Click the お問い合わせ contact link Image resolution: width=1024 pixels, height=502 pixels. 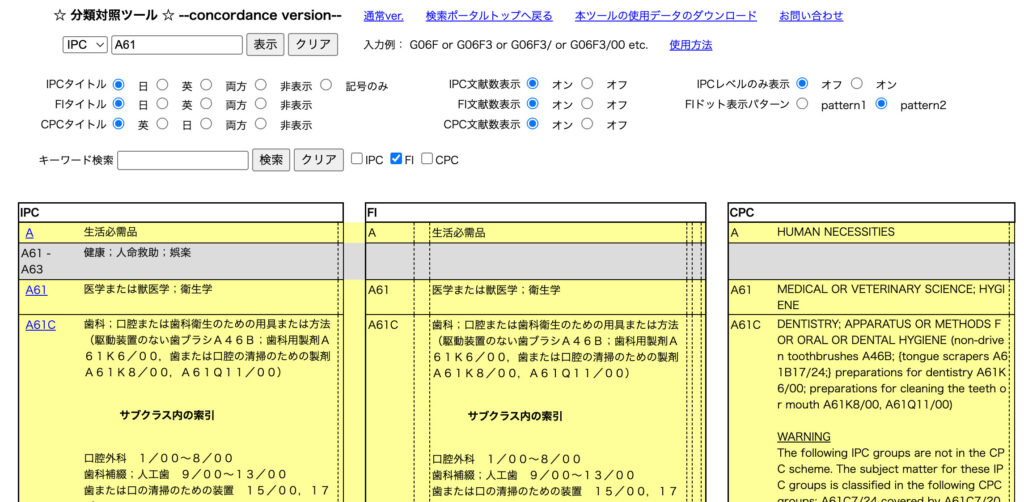[810, 16]
